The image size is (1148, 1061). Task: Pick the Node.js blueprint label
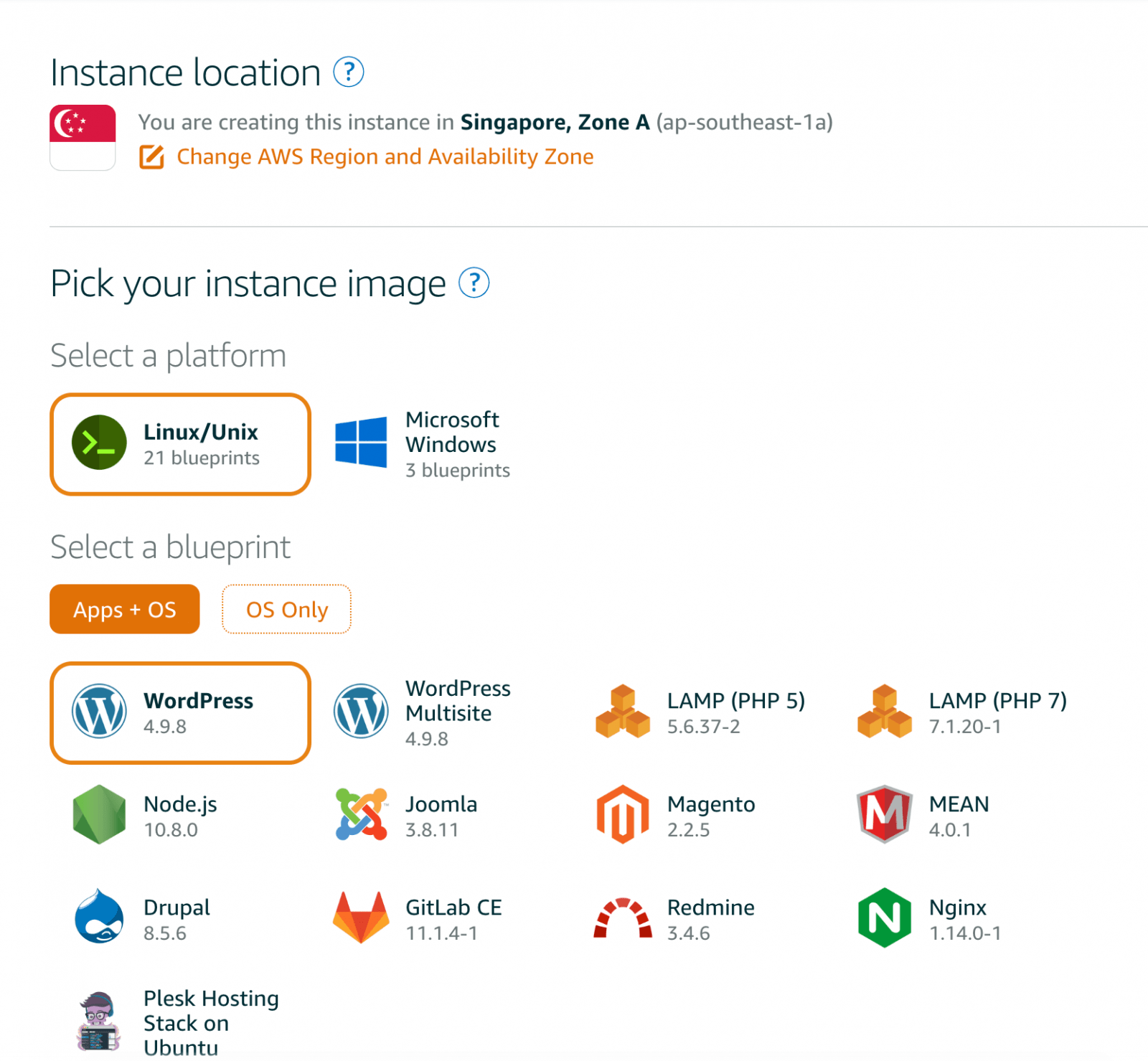180,804
